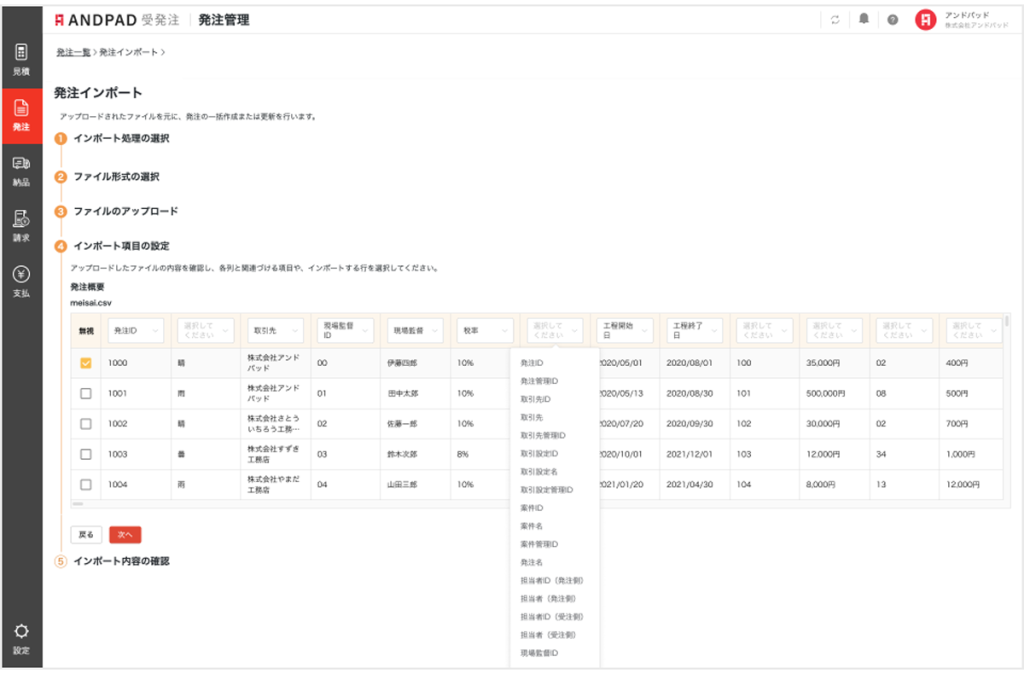Open the 発注ID column mapping dropdown

click(136, 330)
